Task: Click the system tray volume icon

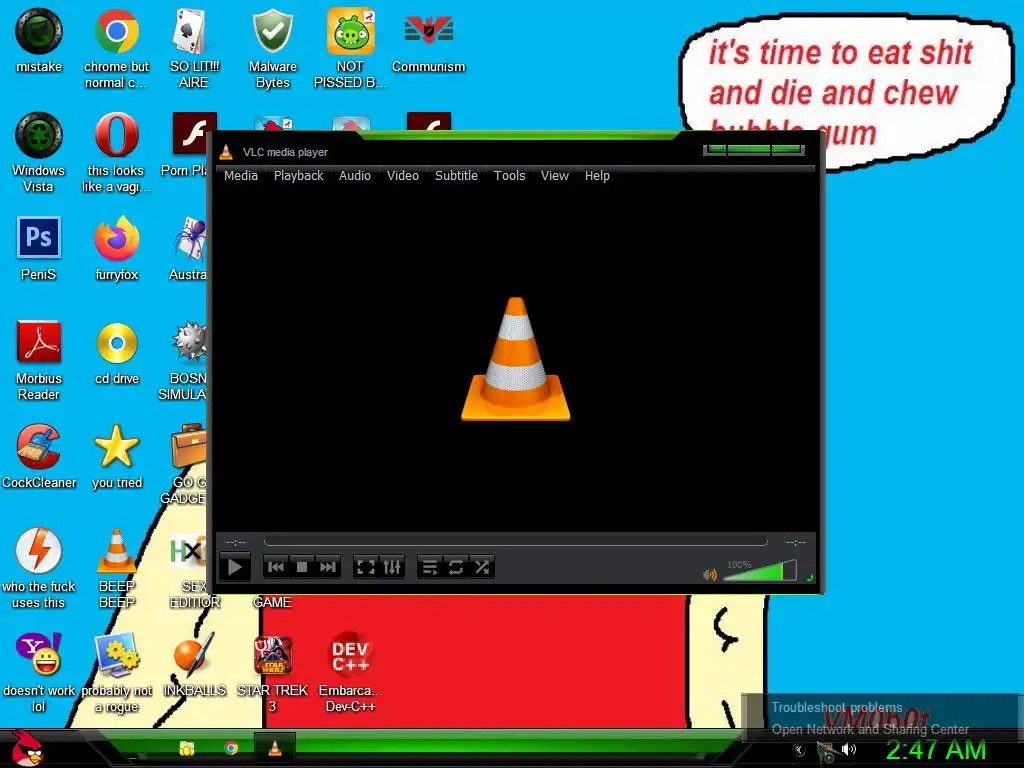Action: [x=849, y=750]
